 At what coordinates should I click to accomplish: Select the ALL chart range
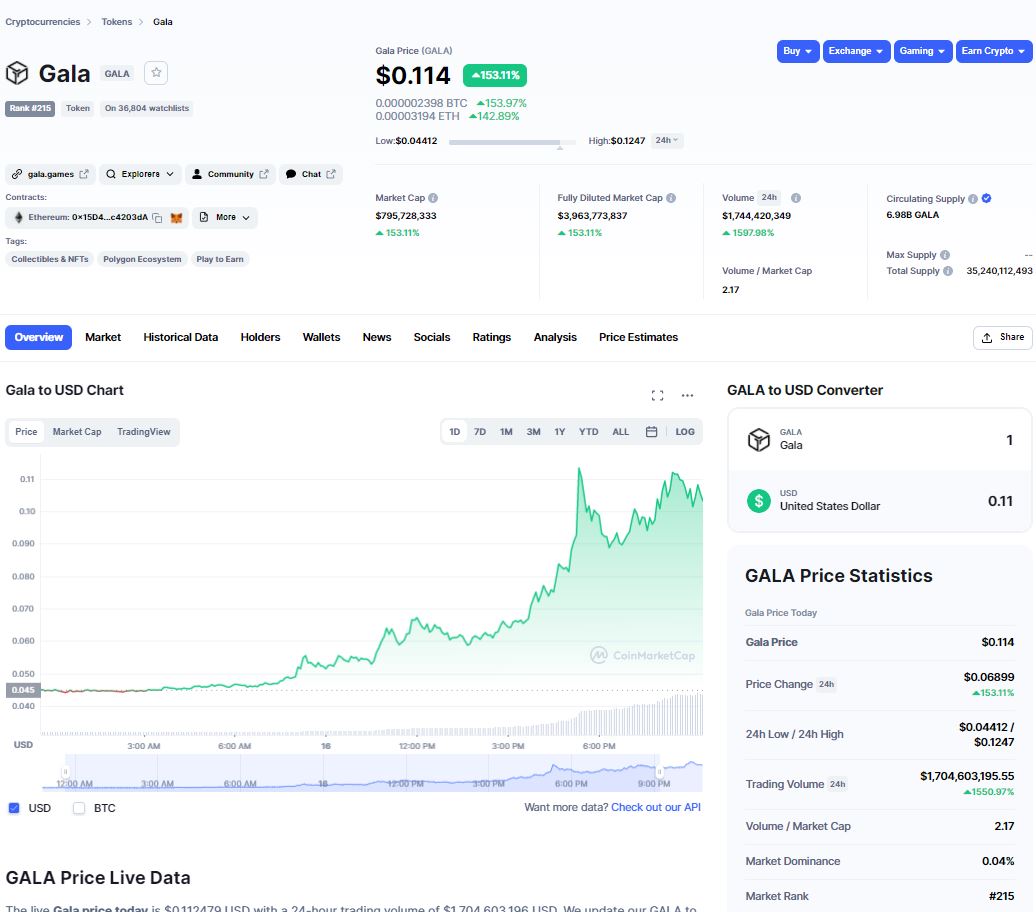tap(620, 432)
